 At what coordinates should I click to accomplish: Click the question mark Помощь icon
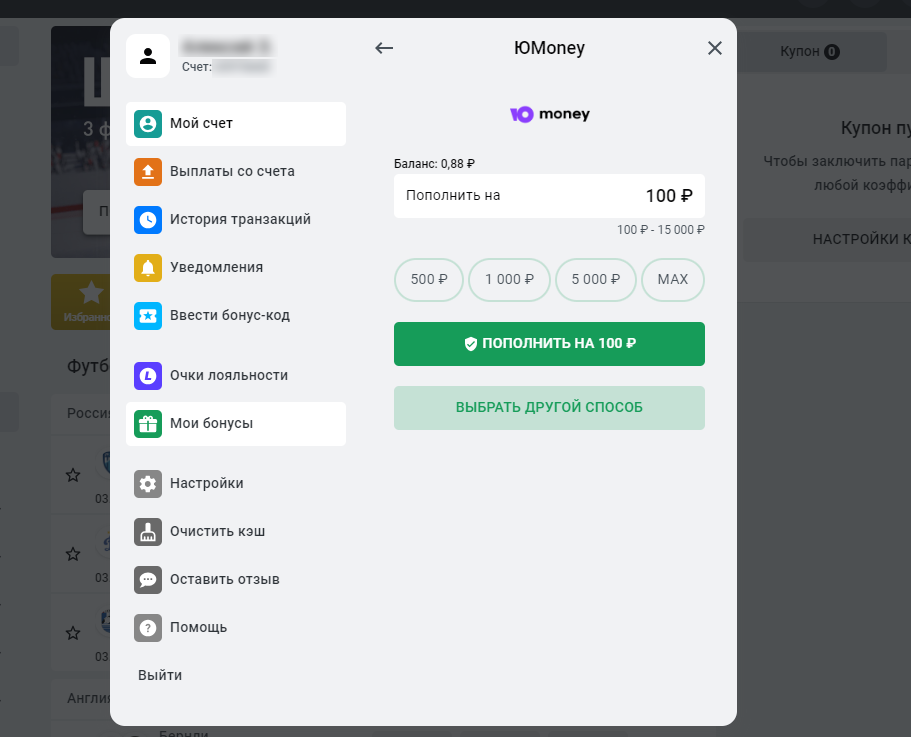pos(148,628)
